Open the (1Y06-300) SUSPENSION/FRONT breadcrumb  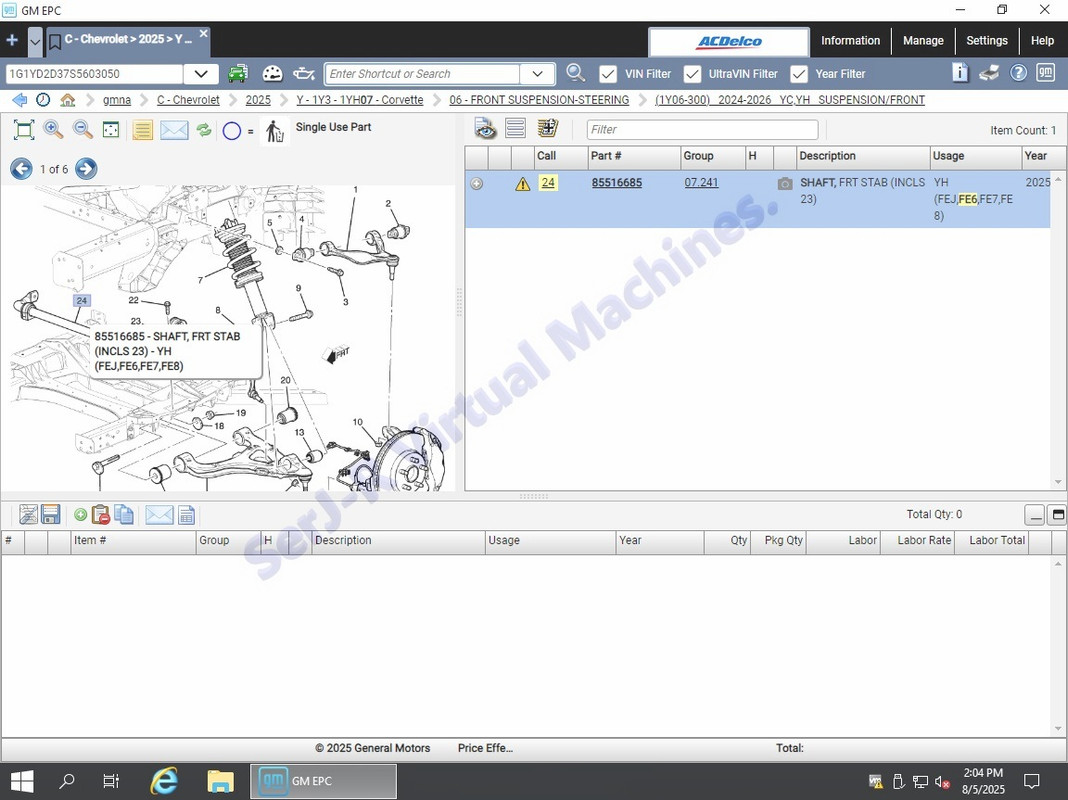(x=789, y=100)
